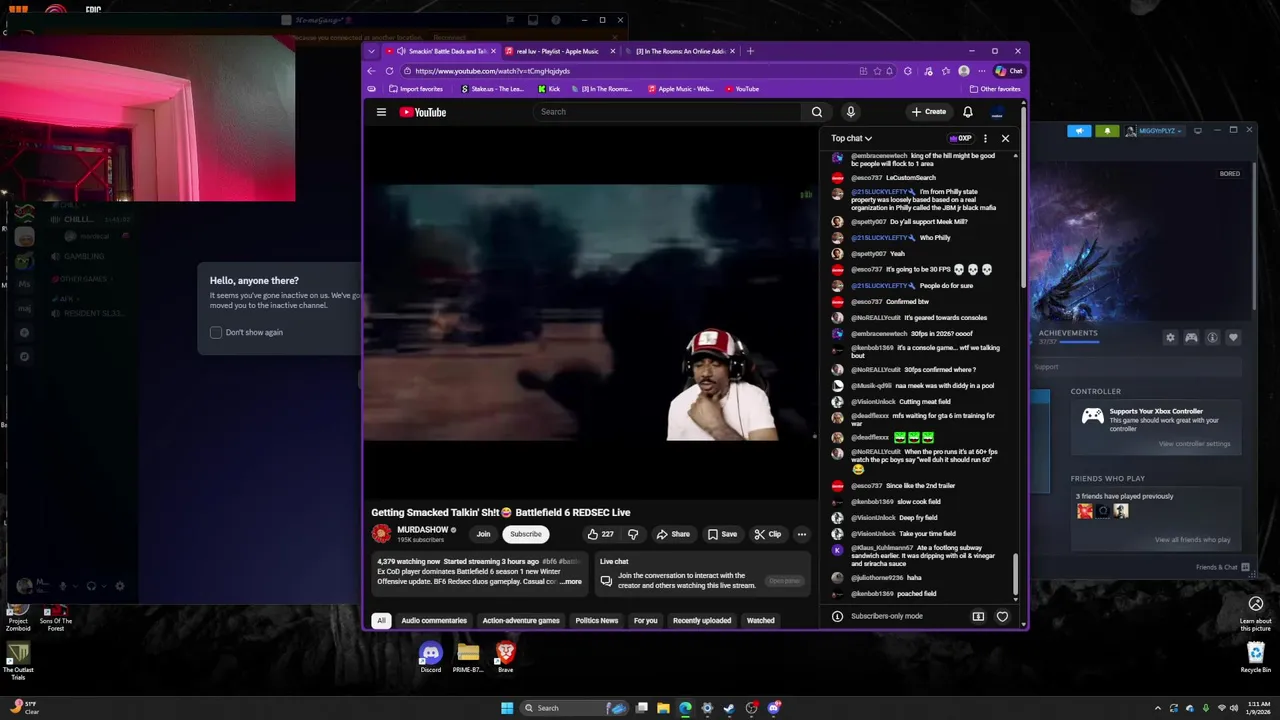Open MURDASHOW channel avatar
The width and height of the screenshot is (1280, 720).
(x=381, y=534)
